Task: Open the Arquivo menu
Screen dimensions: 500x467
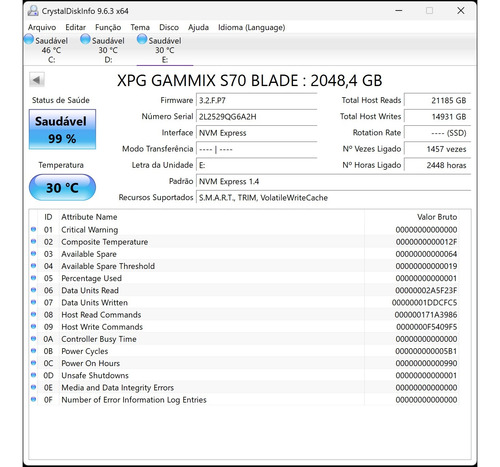Action: pos(42,27)
